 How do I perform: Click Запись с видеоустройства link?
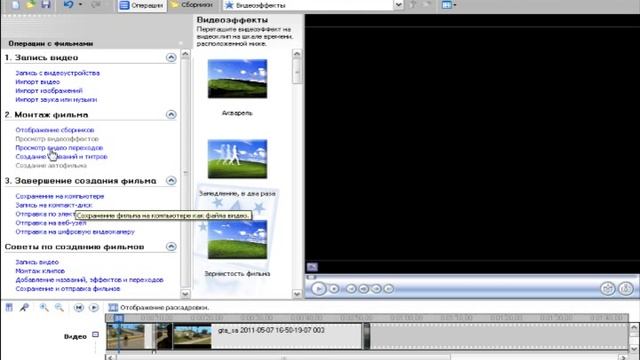point(58,73)
